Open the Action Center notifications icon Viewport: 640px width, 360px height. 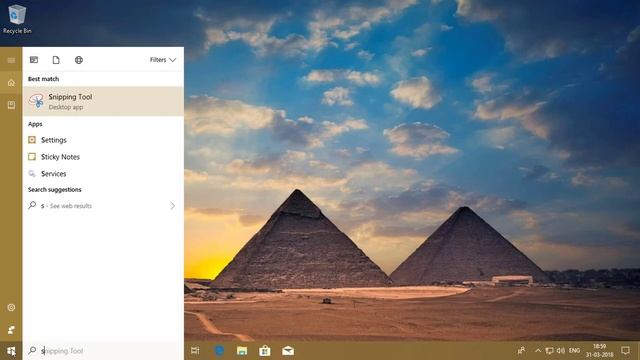click(x=625, y=351)
